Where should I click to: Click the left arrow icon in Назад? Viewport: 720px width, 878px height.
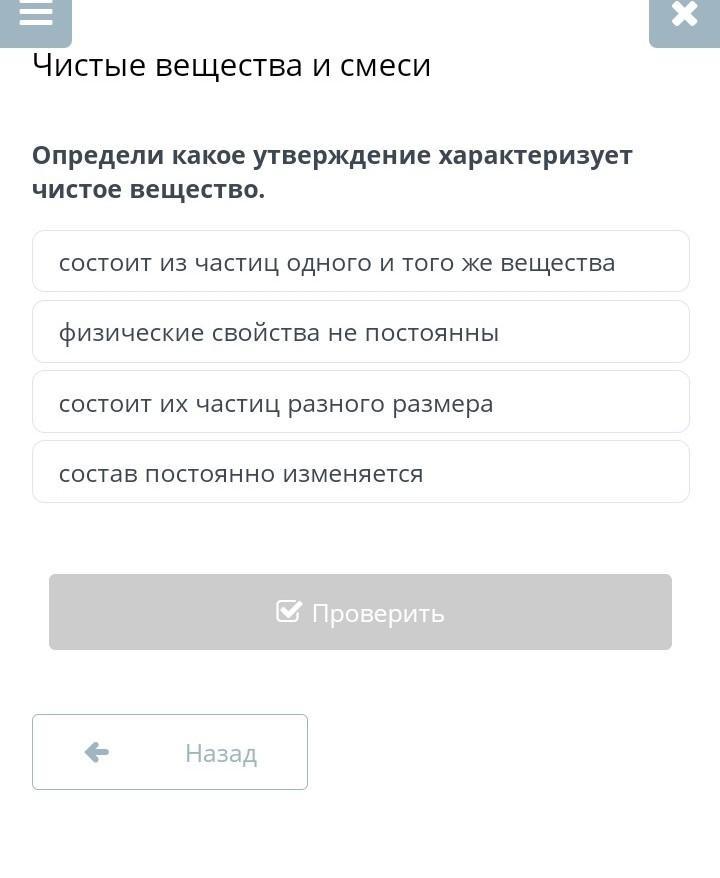click(97, 752)
